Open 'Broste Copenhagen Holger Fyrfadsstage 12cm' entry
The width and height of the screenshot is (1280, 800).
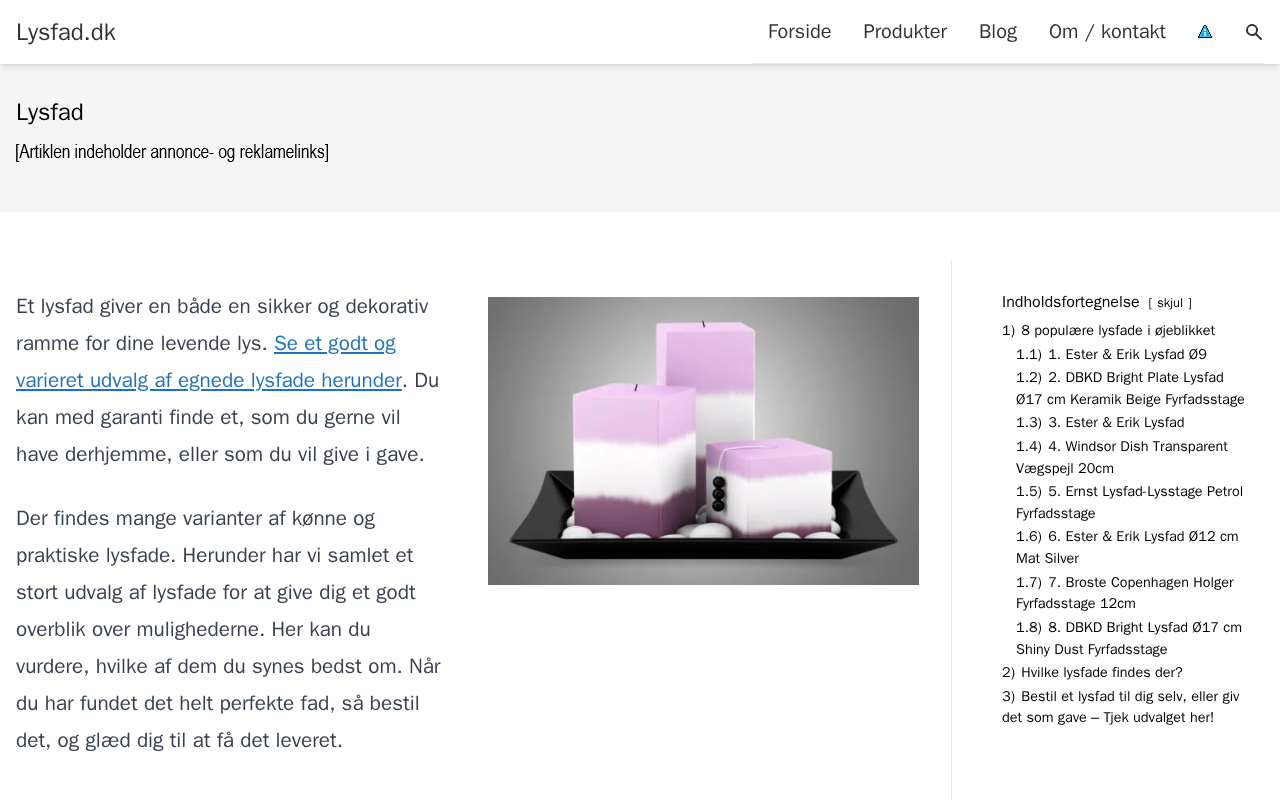point(1125,593)
